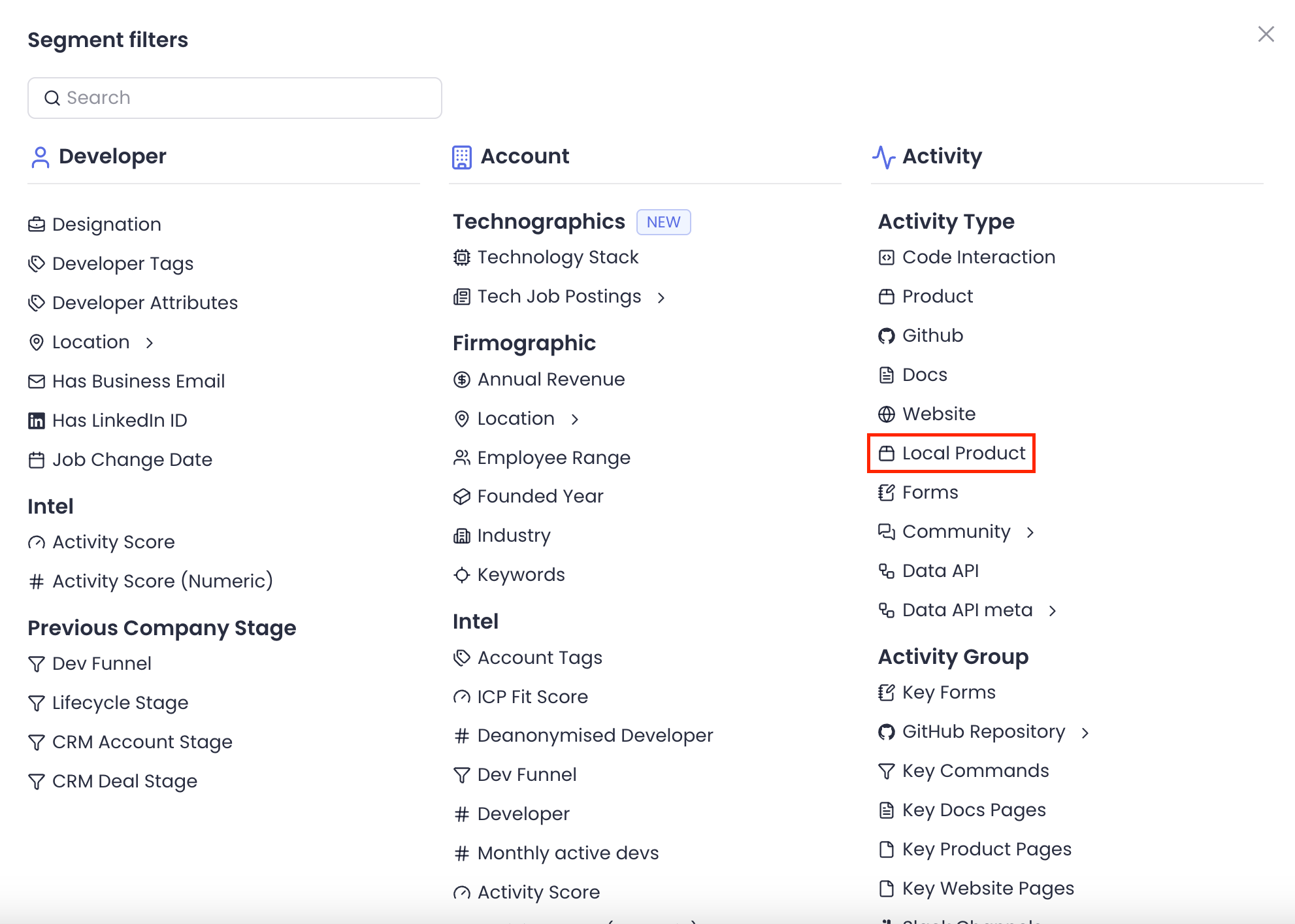Expand Tech Job Postings chevron
Viewport: 1295px width, 924px height.
[x=661, y=297]
